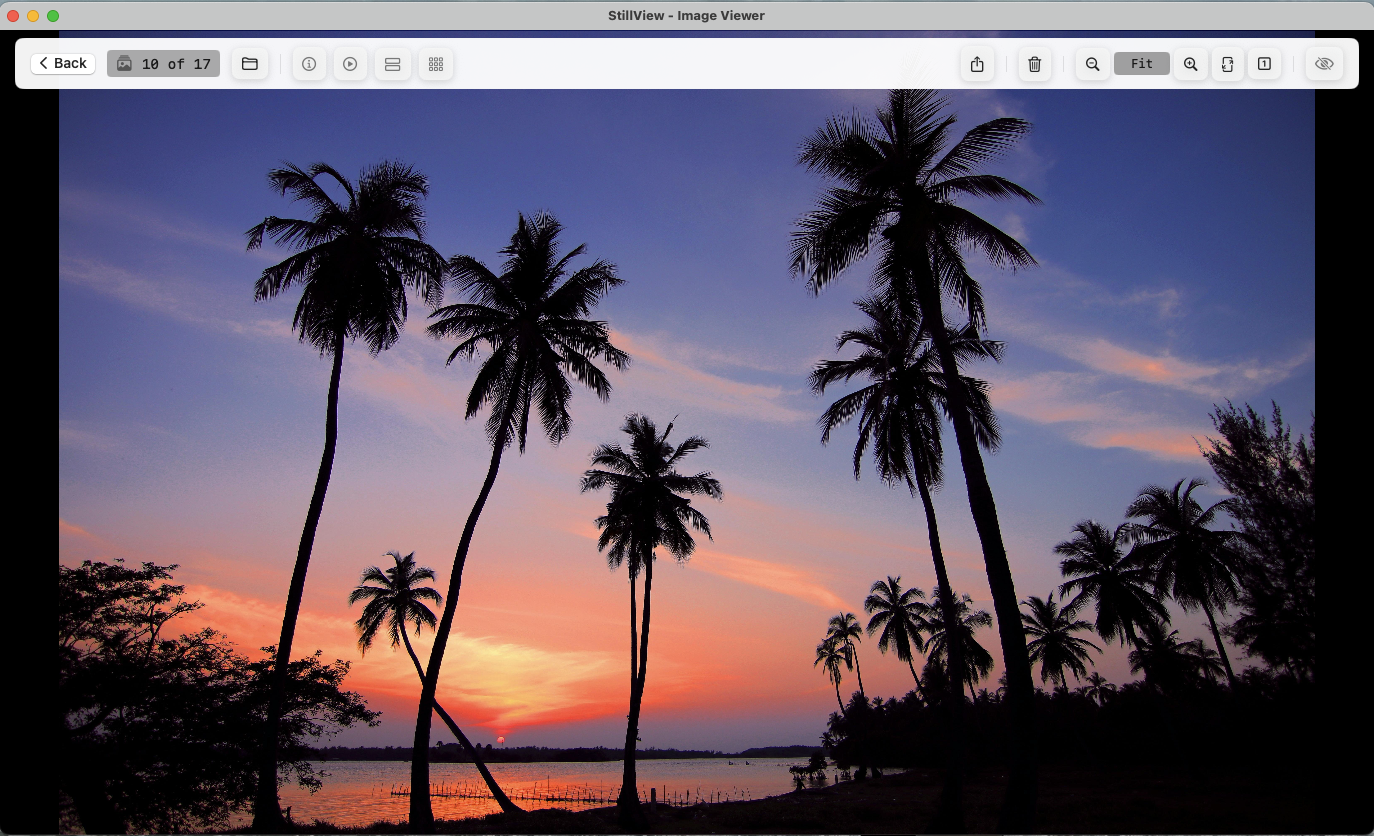Click the StillView - Image Viewer title
This screenshot has width=1374, height=836.
[x=686, y=15]
